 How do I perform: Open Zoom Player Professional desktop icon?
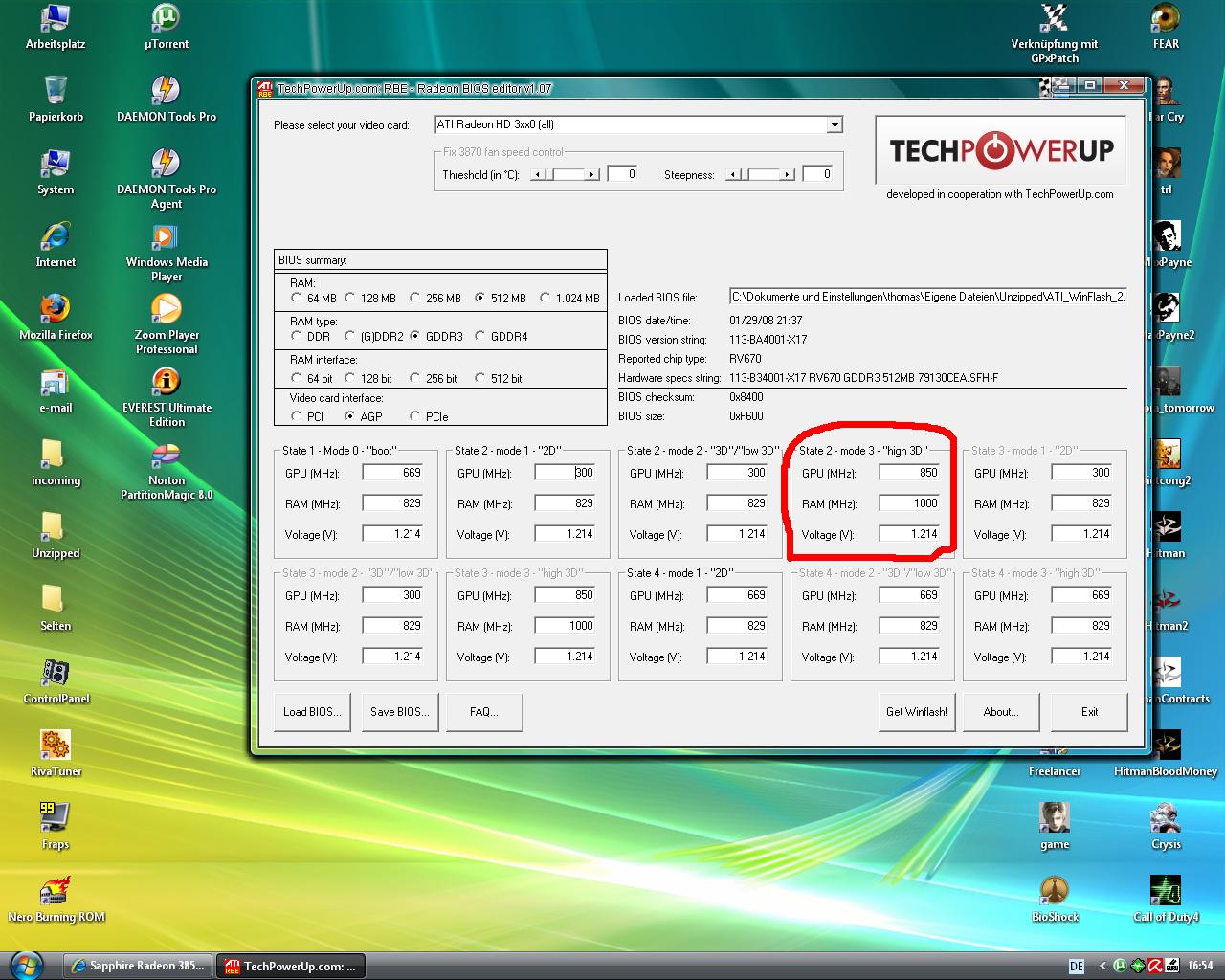(167, 324)
